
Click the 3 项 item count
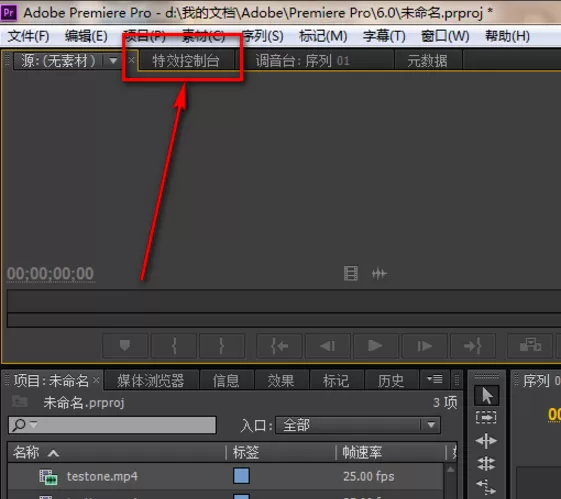445,403
